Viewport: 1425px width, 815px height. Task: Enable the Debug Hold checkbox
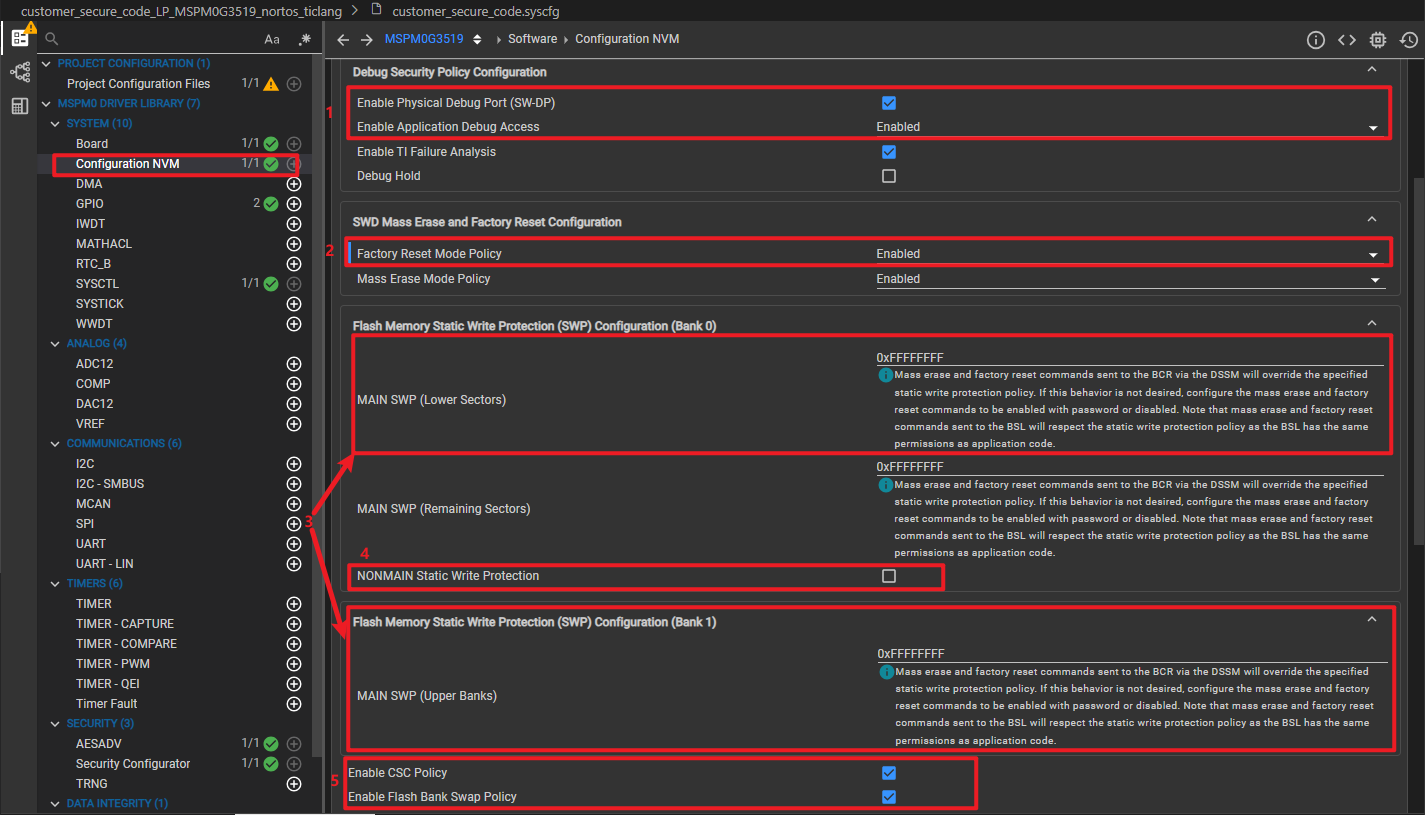click(888, 176)
